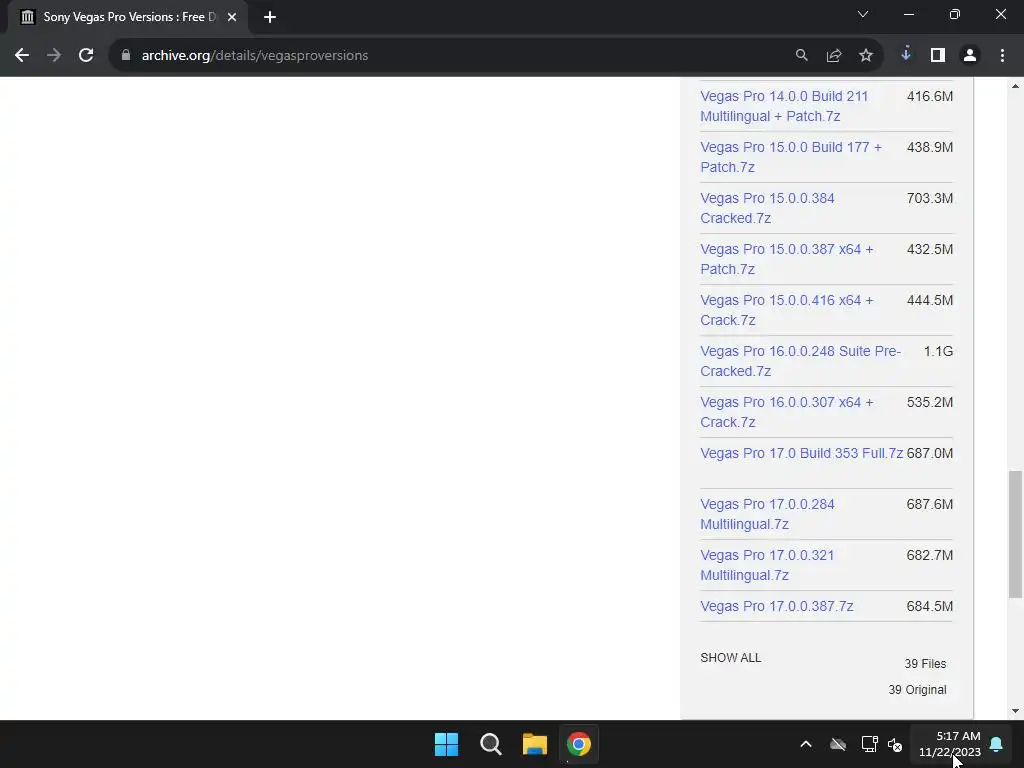
Task: Open Chrome downloads icon
Action: 906,55
